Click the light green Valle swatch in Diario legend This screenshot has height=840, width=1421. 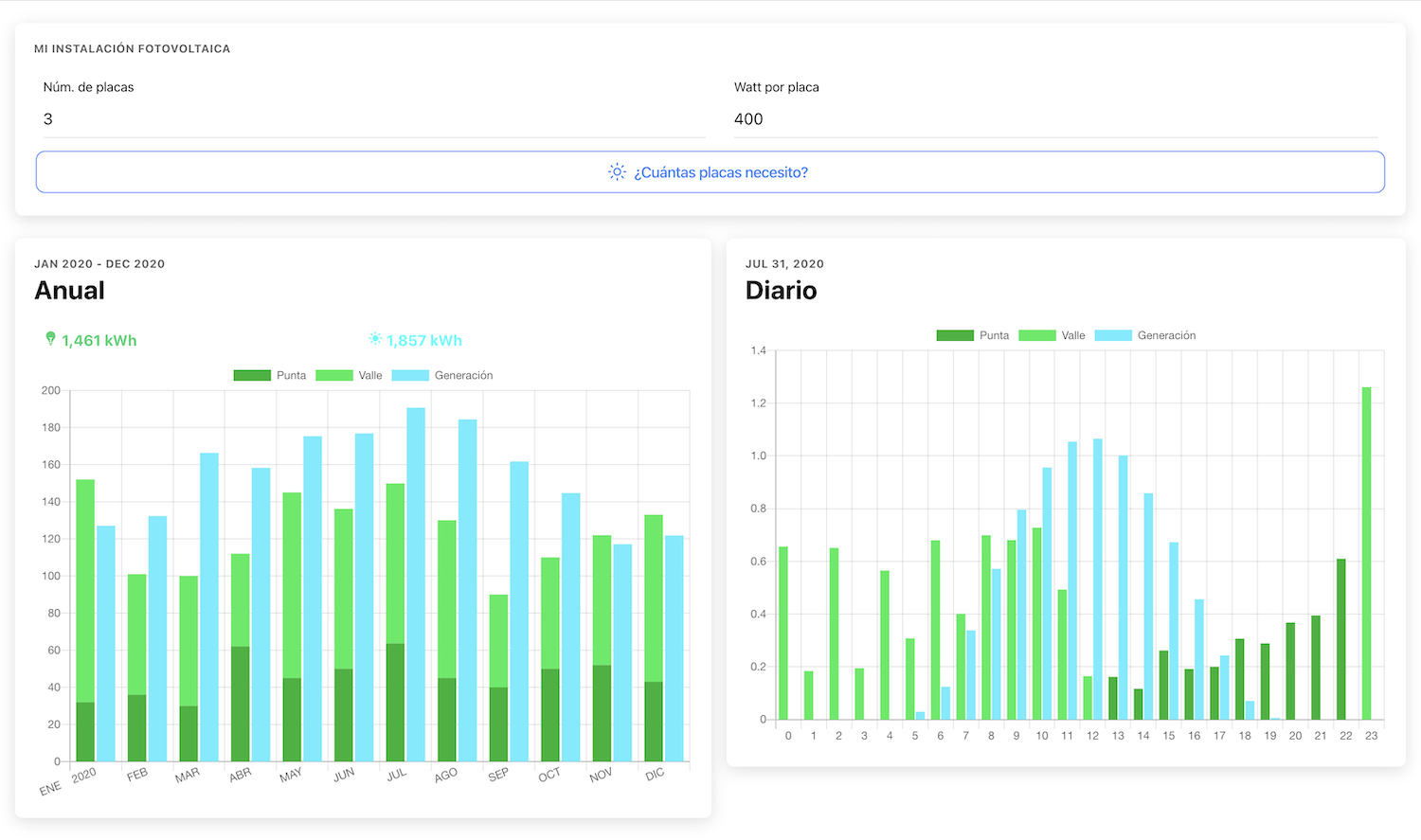click(x=1037, y=335)
